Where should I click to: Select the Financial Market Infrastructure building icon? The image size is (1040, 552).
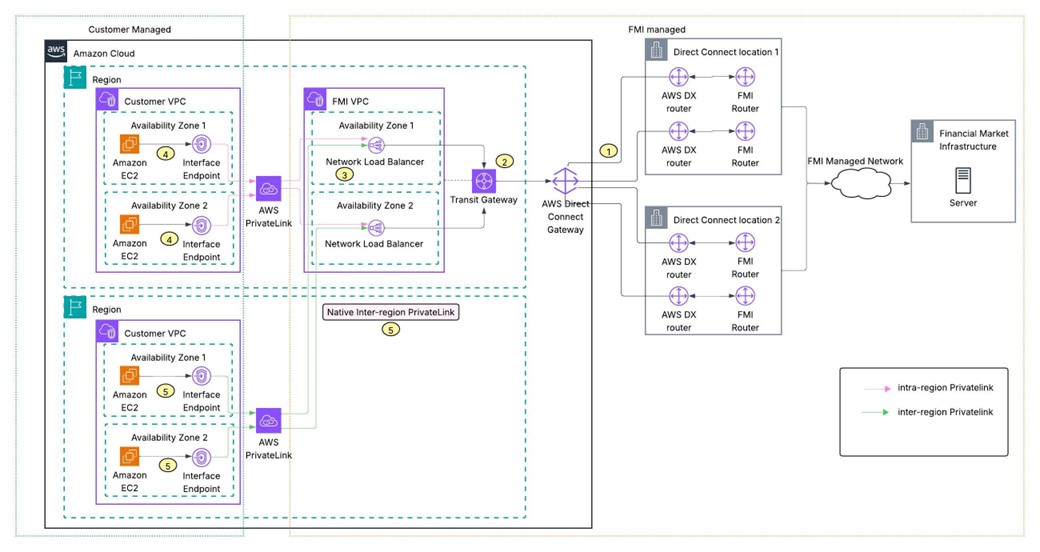coord(922,132)
